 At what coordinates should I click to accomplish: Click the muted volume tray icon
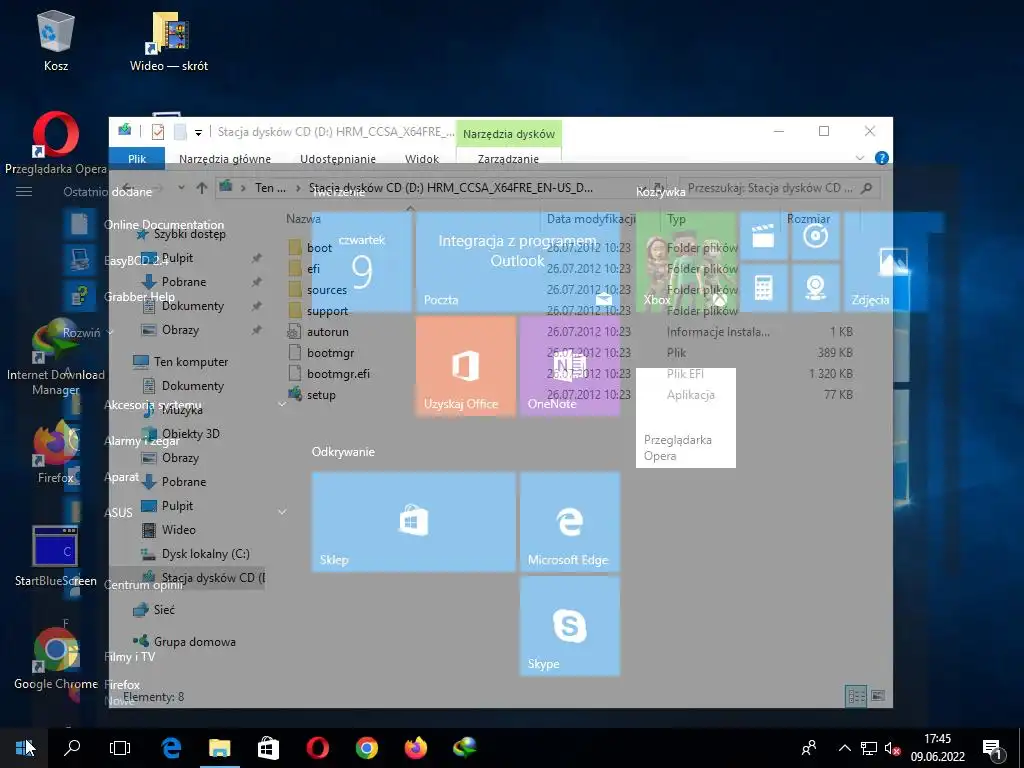point(892,748)
